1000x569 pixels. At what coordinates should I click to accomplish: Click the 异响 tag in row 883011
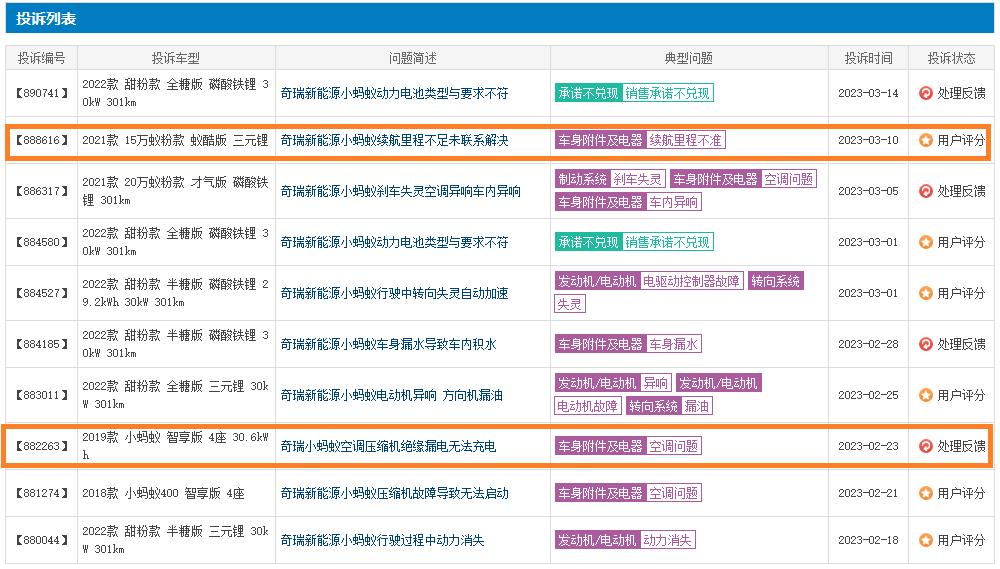tap(655, 383)
